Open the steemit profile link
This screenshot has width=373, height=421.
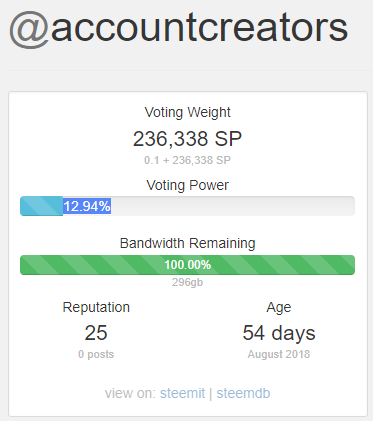tap(182, 393)
